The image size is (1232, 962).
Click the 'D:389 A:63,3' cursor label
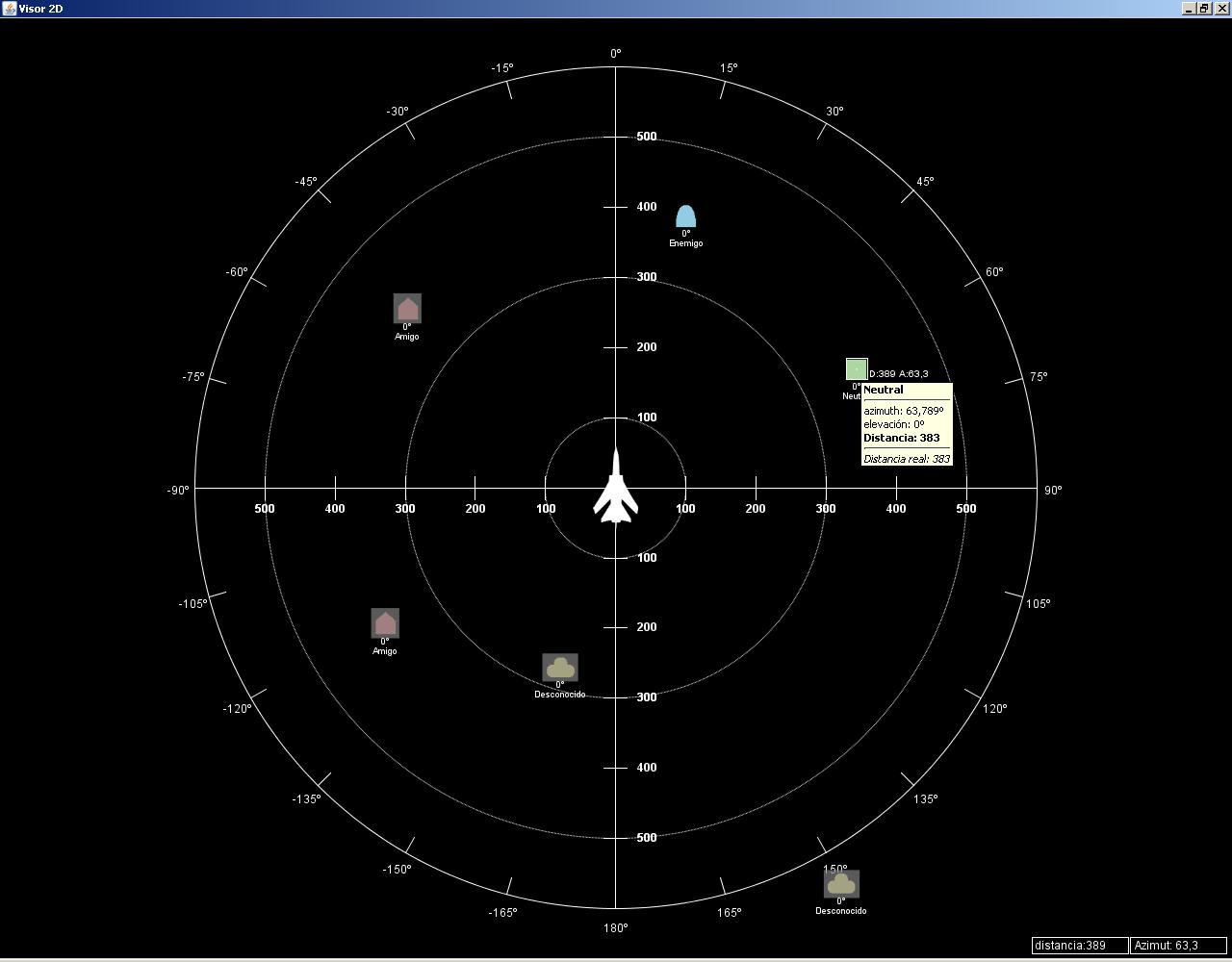(899, 373)
